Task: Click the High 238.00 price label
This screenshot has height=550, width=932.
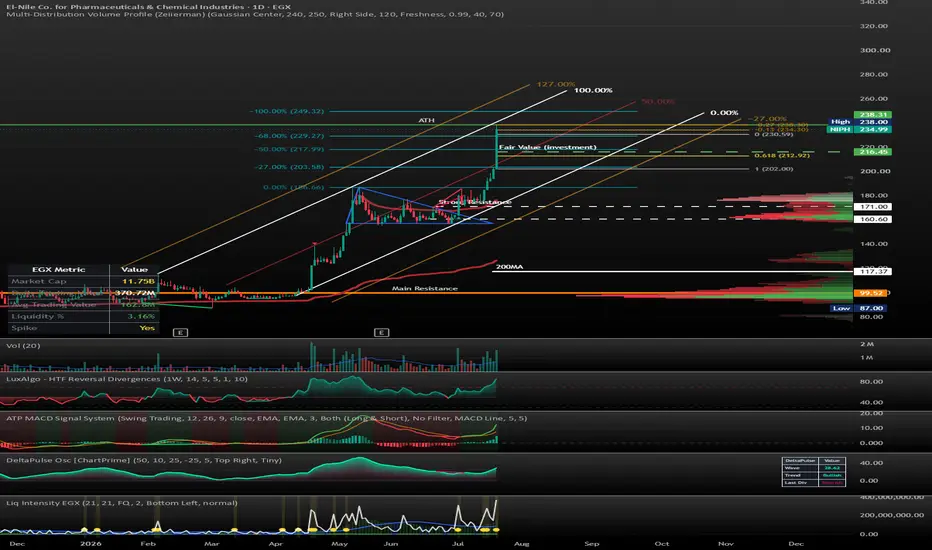Action: point(859,122)
